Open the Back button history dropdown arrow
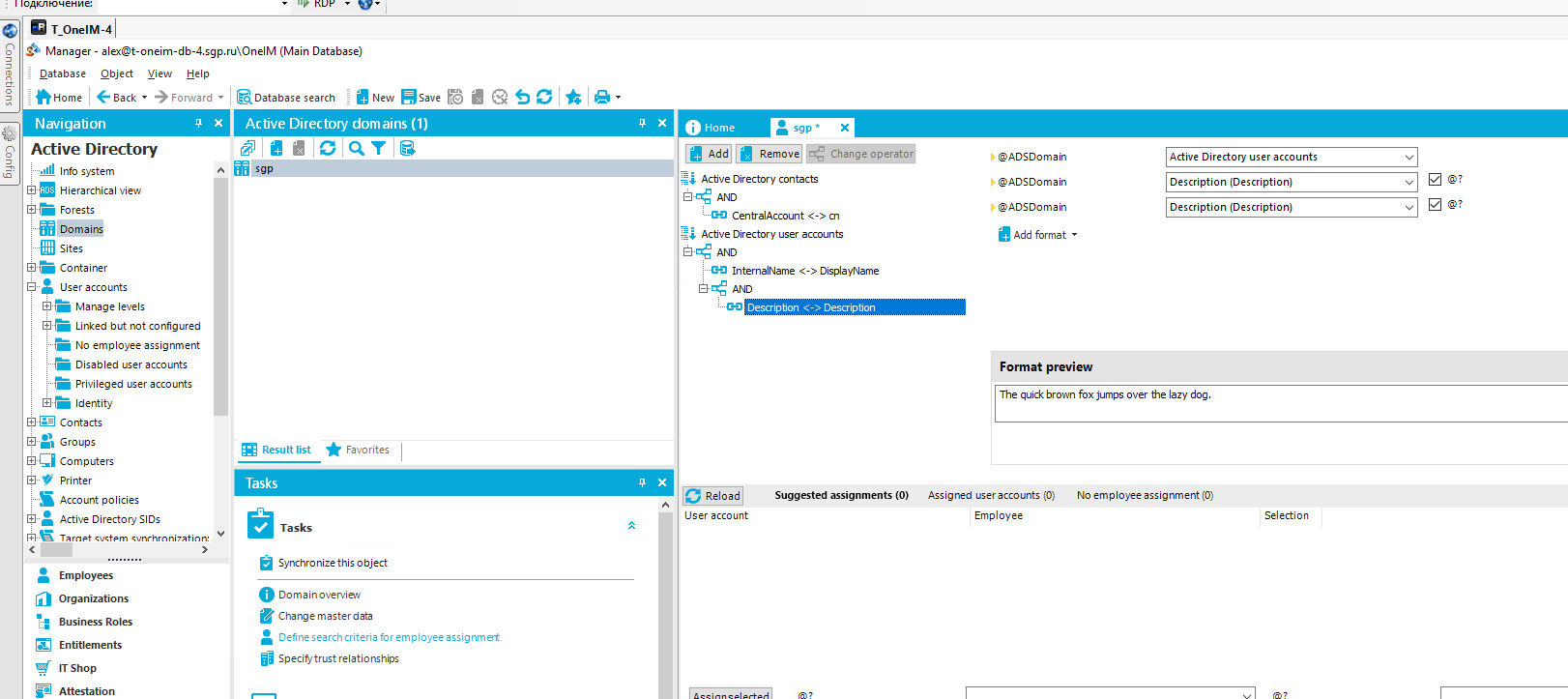This screenshot has width=1568, height=699. tap(145, 98)
